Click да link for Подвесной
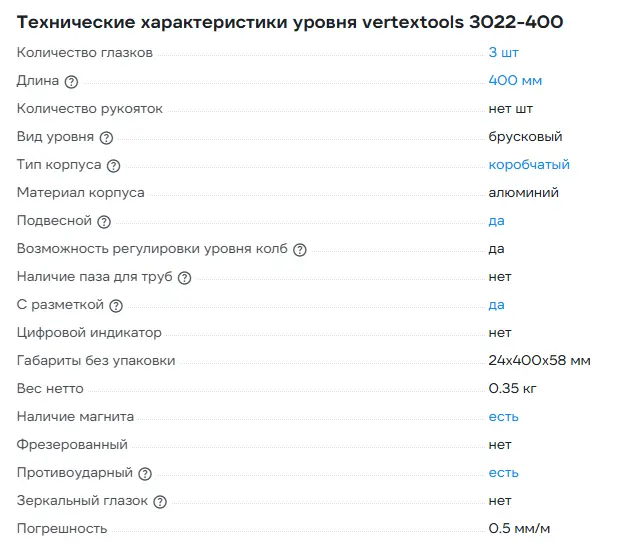 tap(496, 220)
